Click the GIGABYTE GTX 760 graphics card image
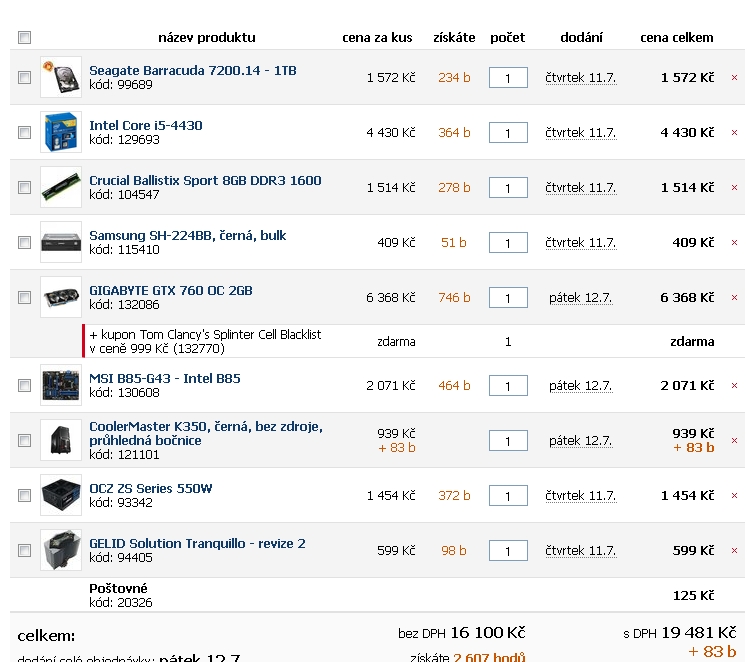 click(x=61, y=297)
